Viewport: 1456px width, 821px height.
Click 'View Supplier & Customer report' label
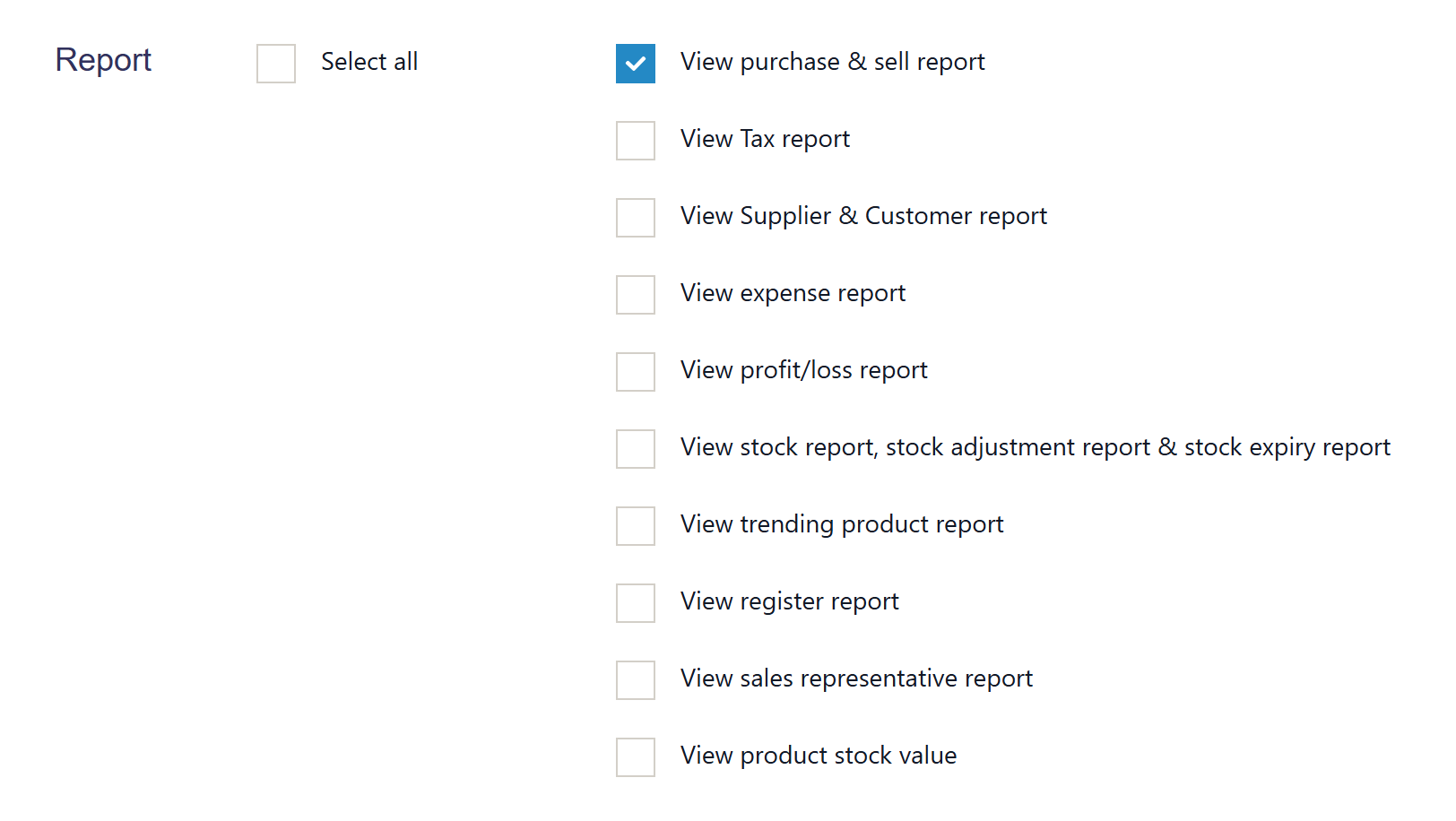[x=863, y=216]
